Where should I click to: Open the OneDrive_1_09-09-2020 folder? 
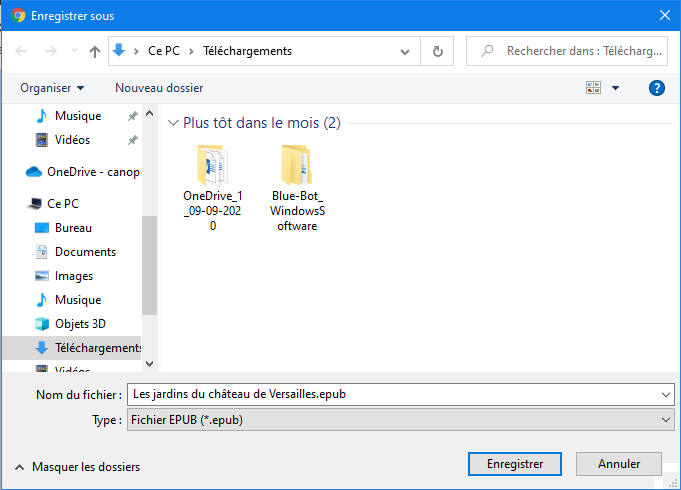click(212, 188)
